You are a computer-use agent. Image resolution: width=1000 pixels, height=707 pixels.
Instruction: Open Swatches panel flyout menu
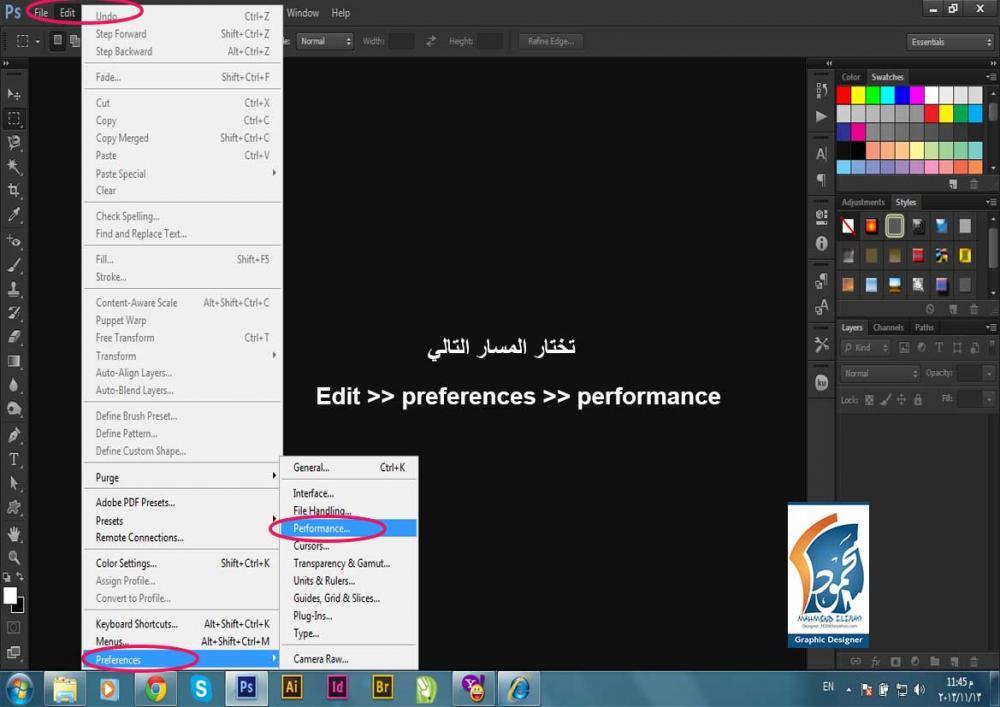click(991, 77)
